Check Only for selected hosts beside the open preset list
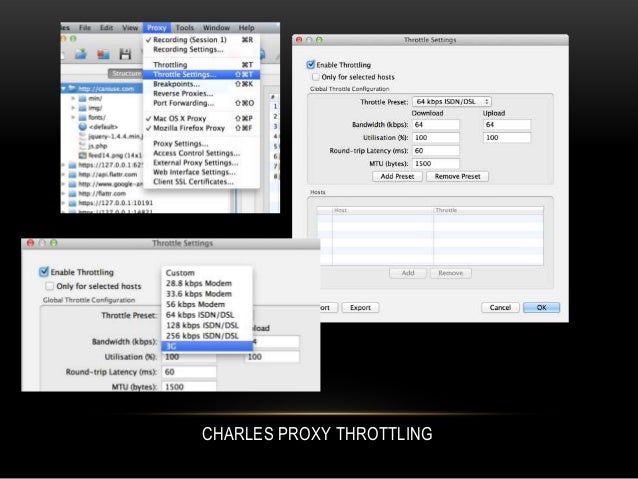Image resolution: width=638 pixels, height=479 pixels. click(x=50, y=286)
